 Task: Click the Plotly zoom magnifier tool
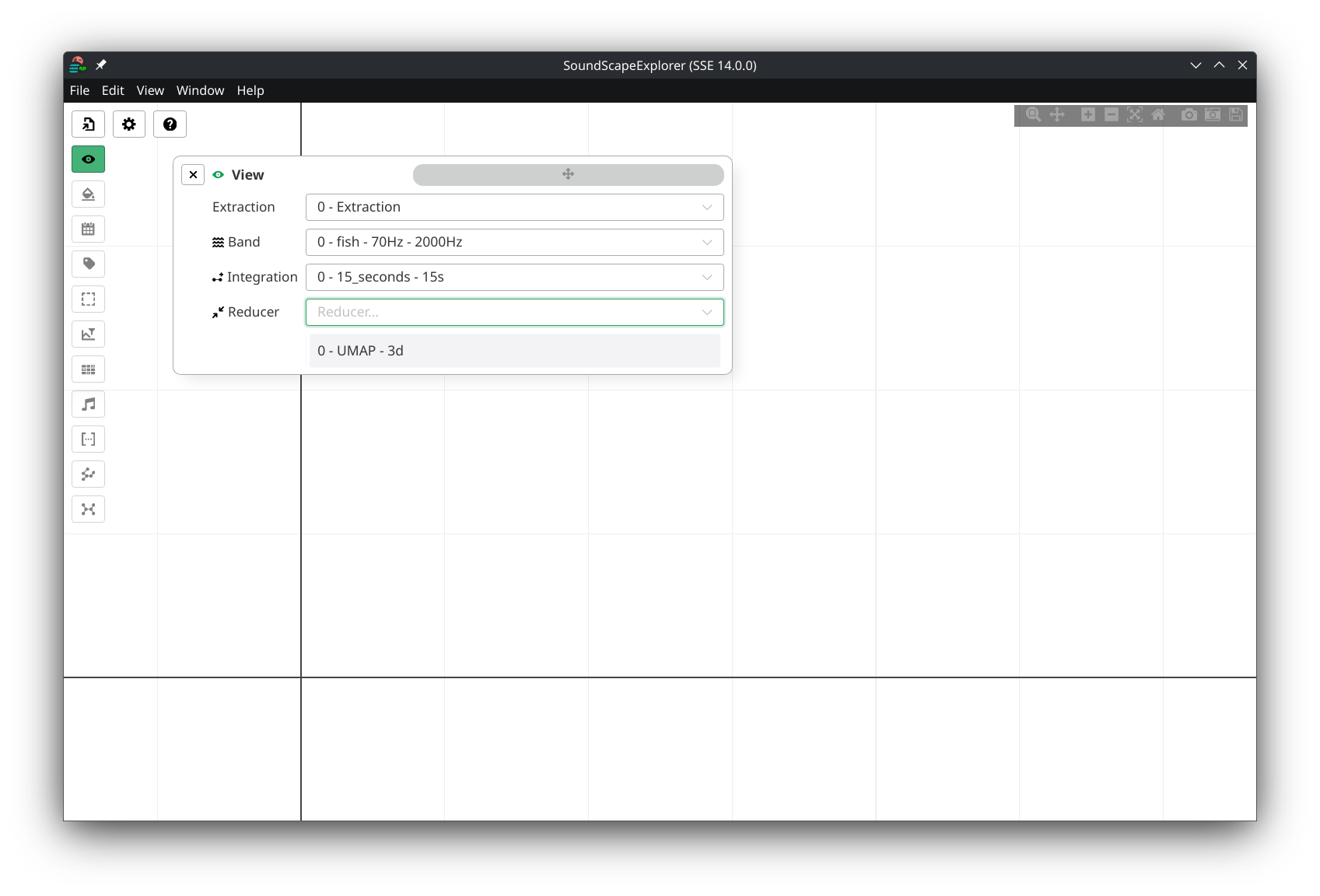click(x=1033, y=115)
